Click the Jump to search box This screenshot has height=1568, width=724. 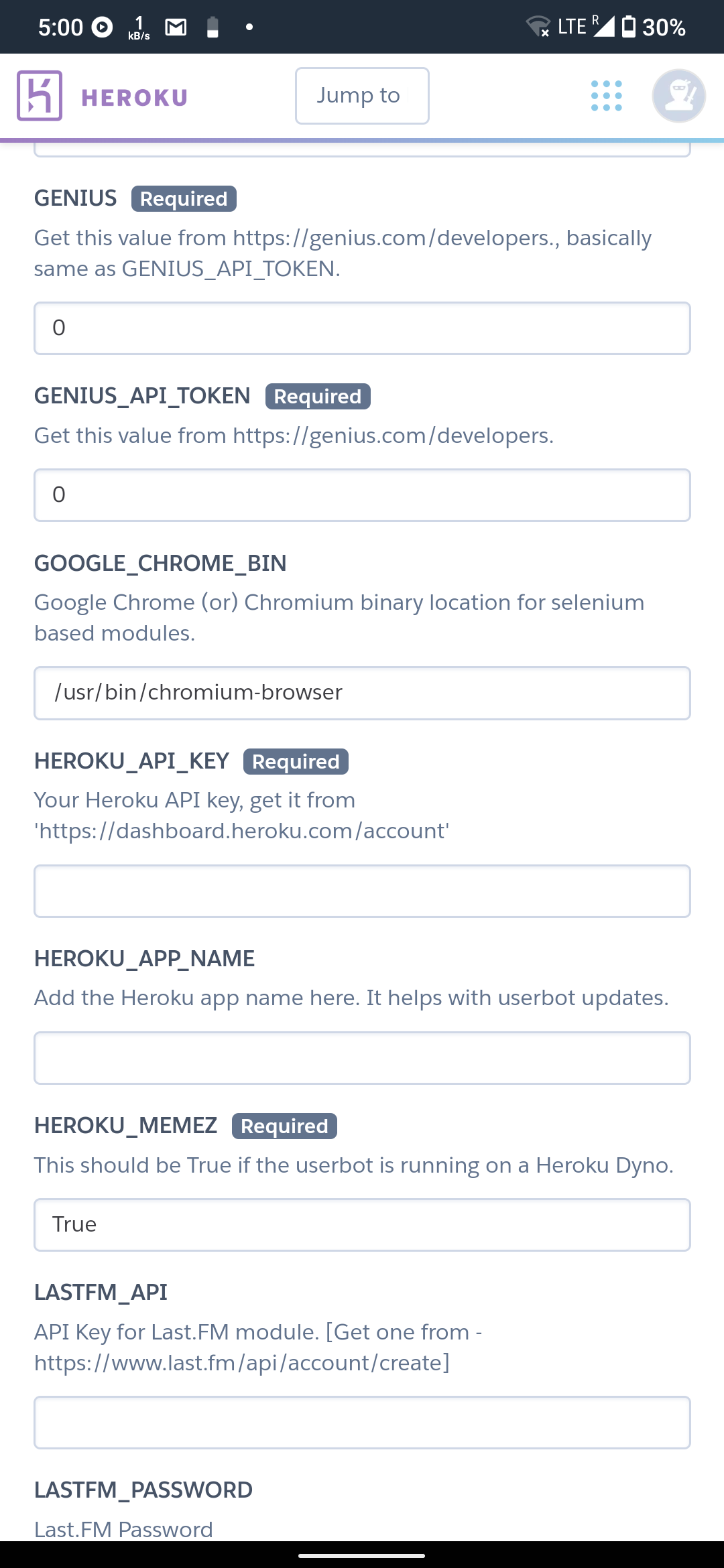pyautogui.click(x=362, y=96)
